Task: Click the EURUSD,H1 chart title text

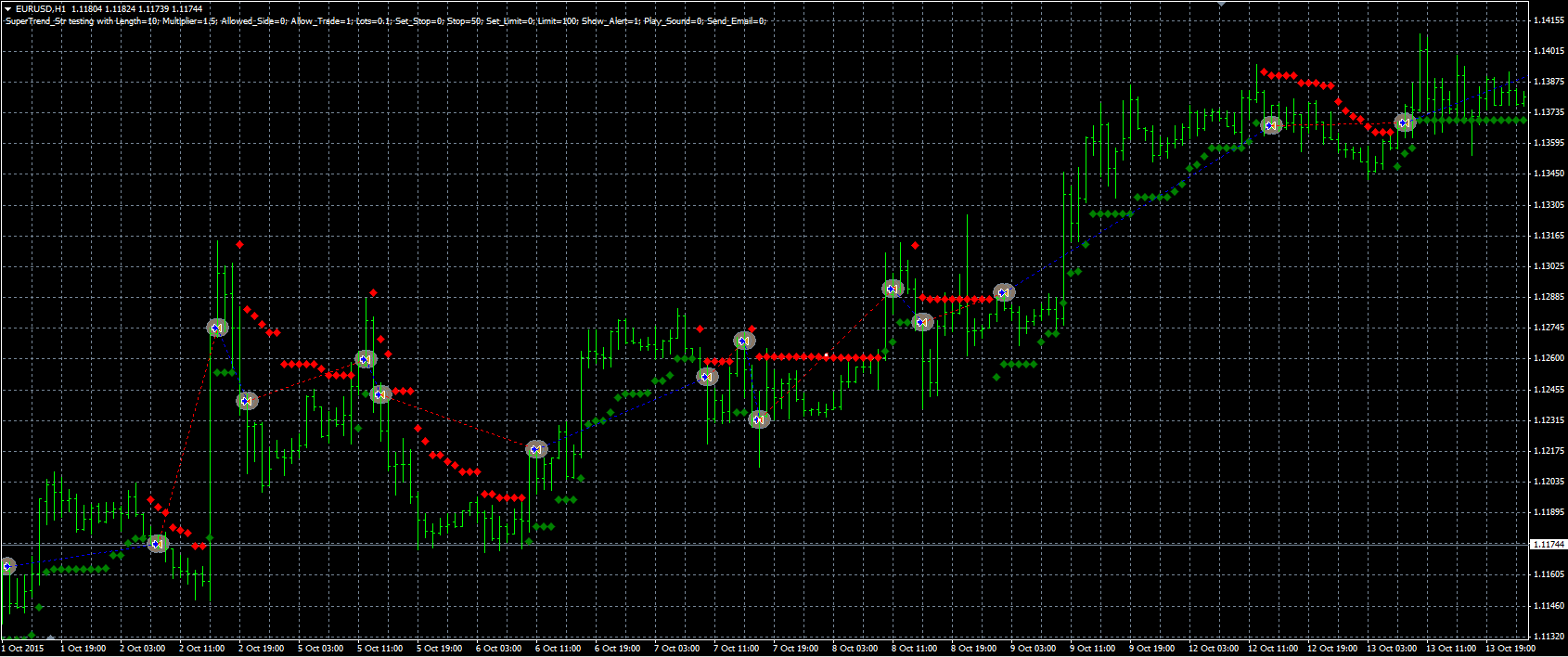Action: [41, 8]
